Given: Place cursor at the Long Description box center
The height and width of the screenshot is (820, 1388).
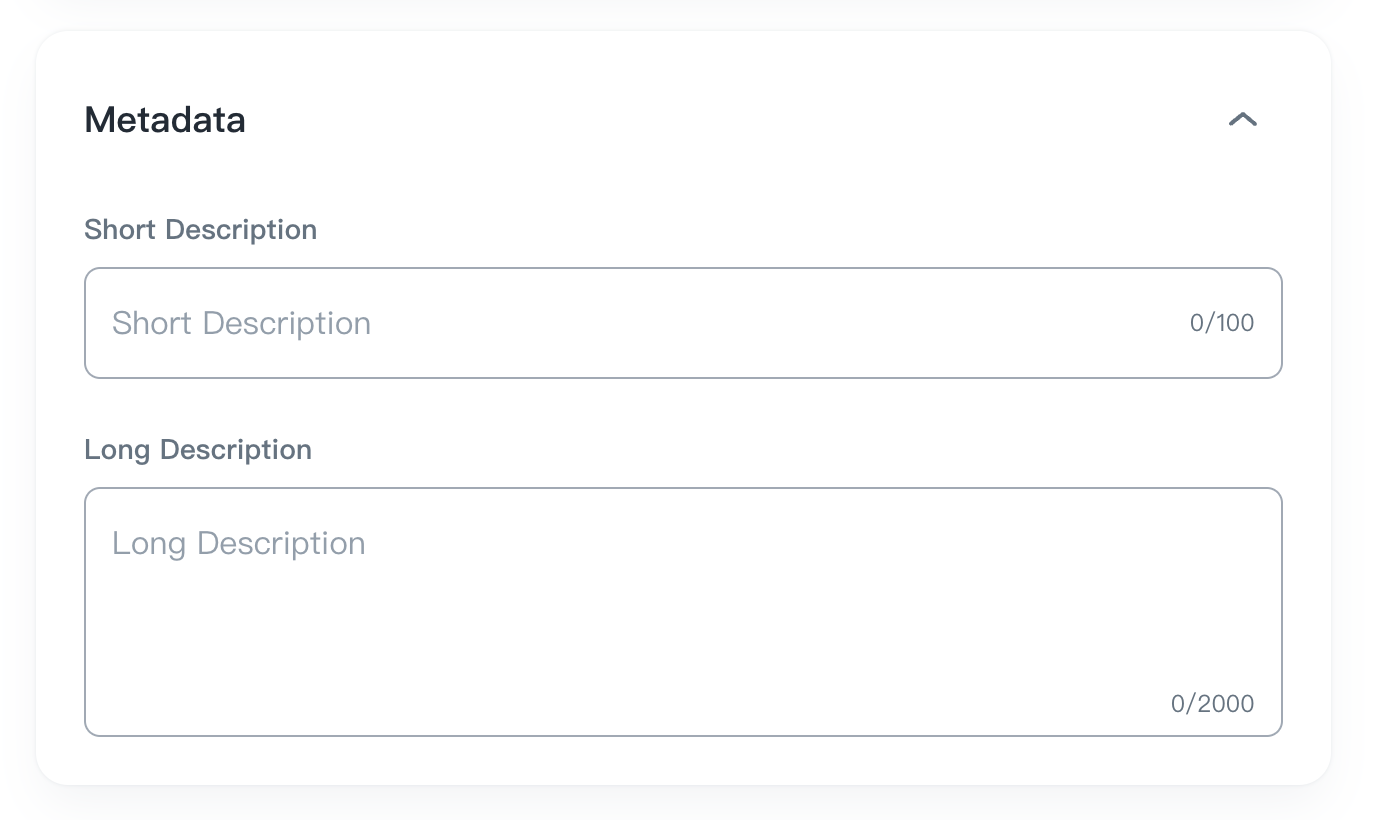Looking at the screenshot, I should [683, 612].
